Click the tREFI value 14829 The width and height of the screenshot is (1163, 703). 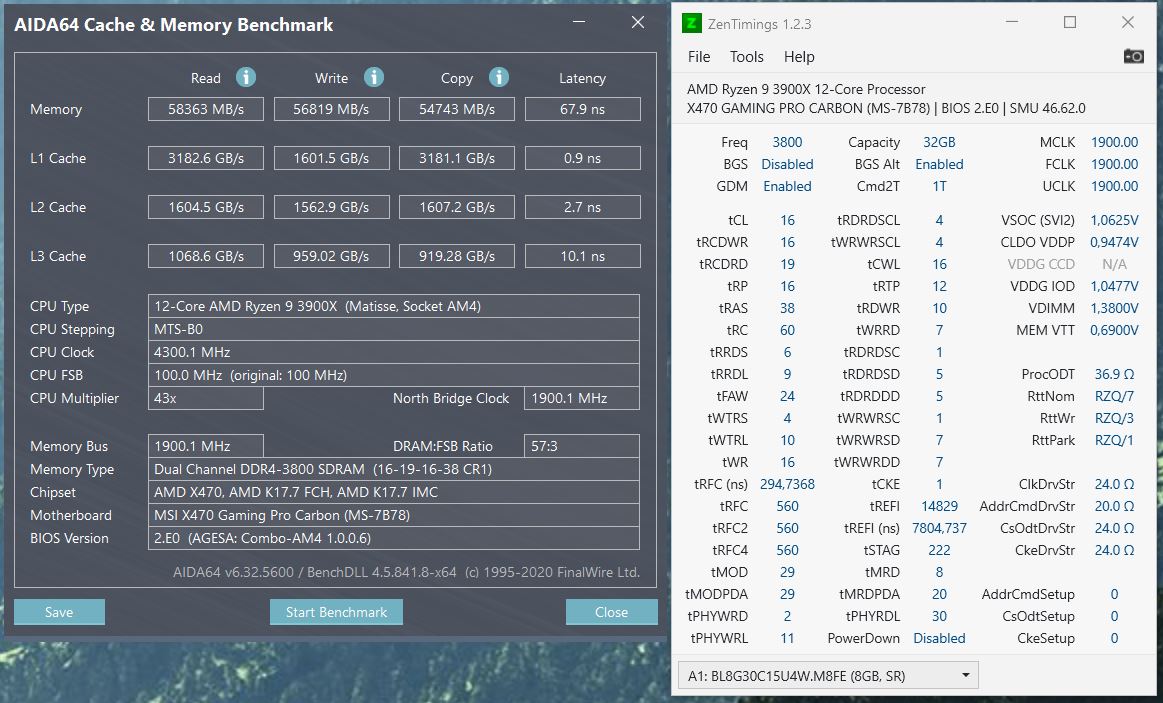click(x=939, y=506)
